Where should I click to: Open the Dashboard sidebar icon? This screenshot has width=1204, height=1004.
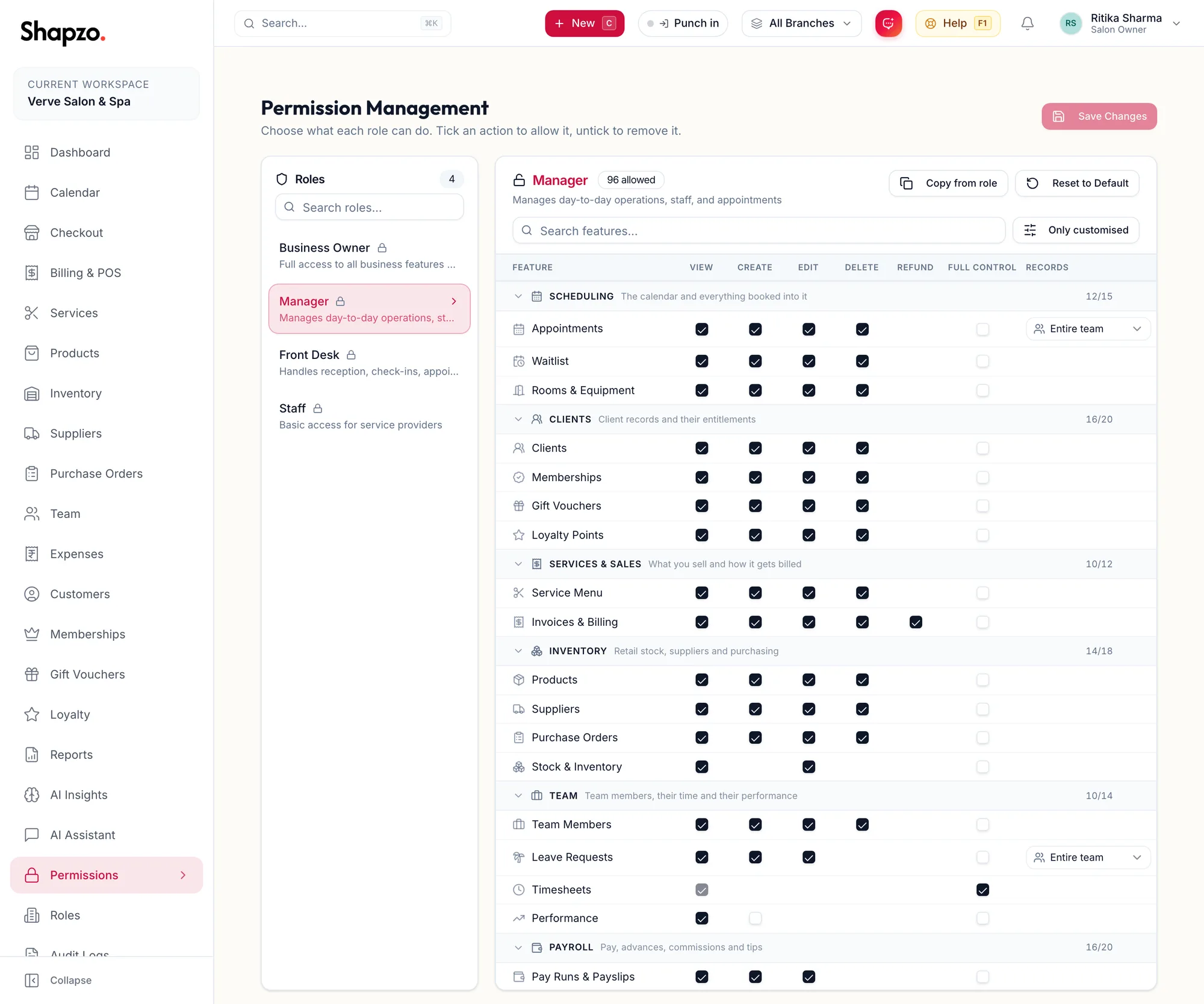click(32, 152)
